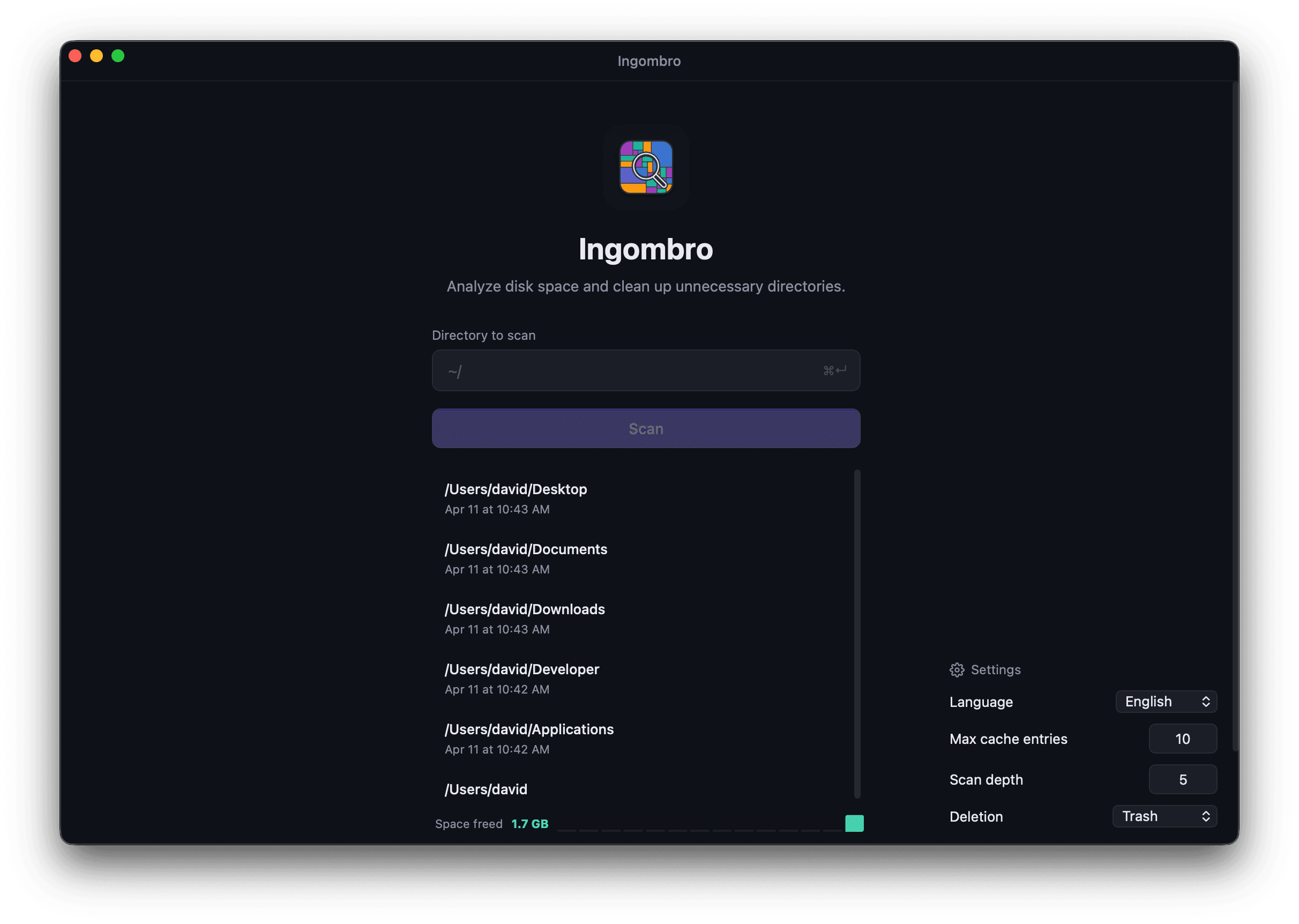
Task: Click the Ingombro app logo icon
Action: coord(646,167)
